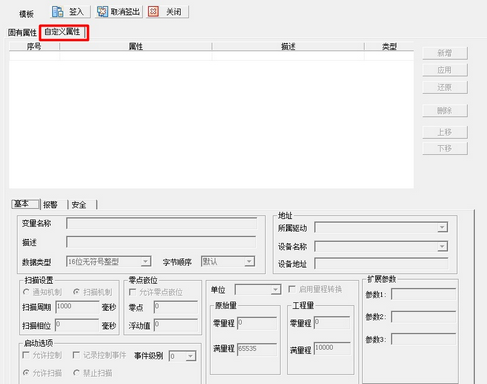This screenshot has width=487, height=384.
Task: Click 原始量 满量程 input field
Action: [x=257, y=349]
